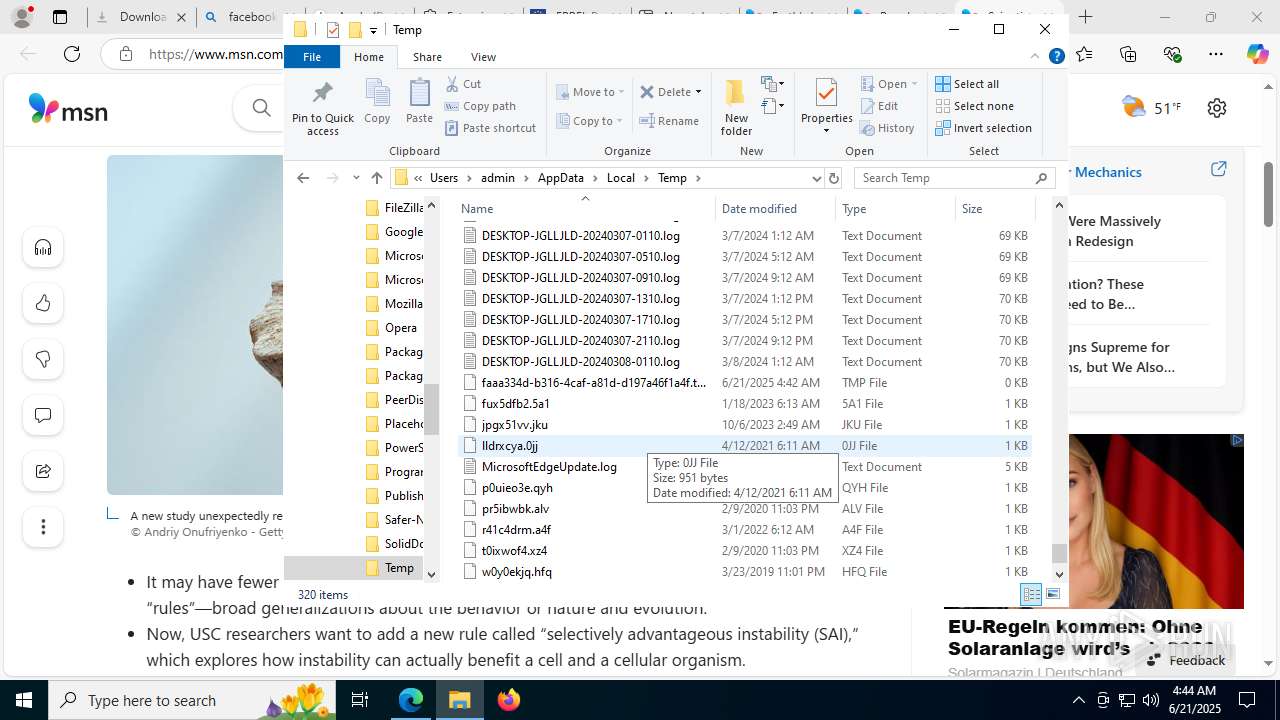Open Move to dropdown
Image resolution: width=1280 pixels, height=720 pixels.
pyautogui.click(x=590, y=92)
